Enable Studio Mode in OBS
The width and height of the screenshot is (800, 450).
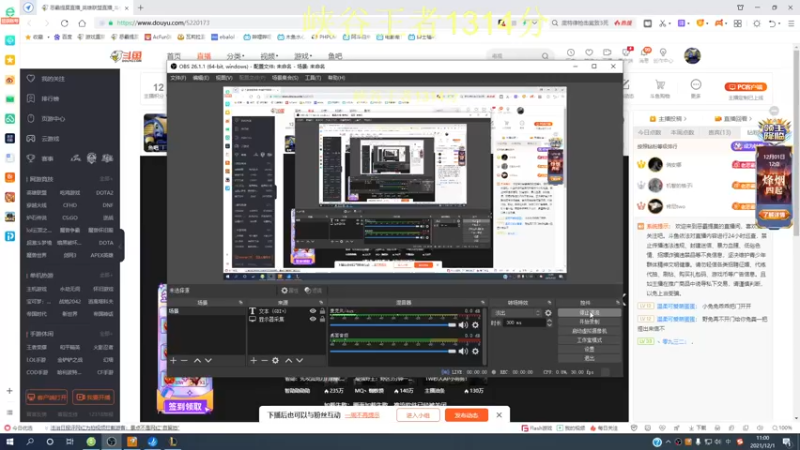(589, 340)
